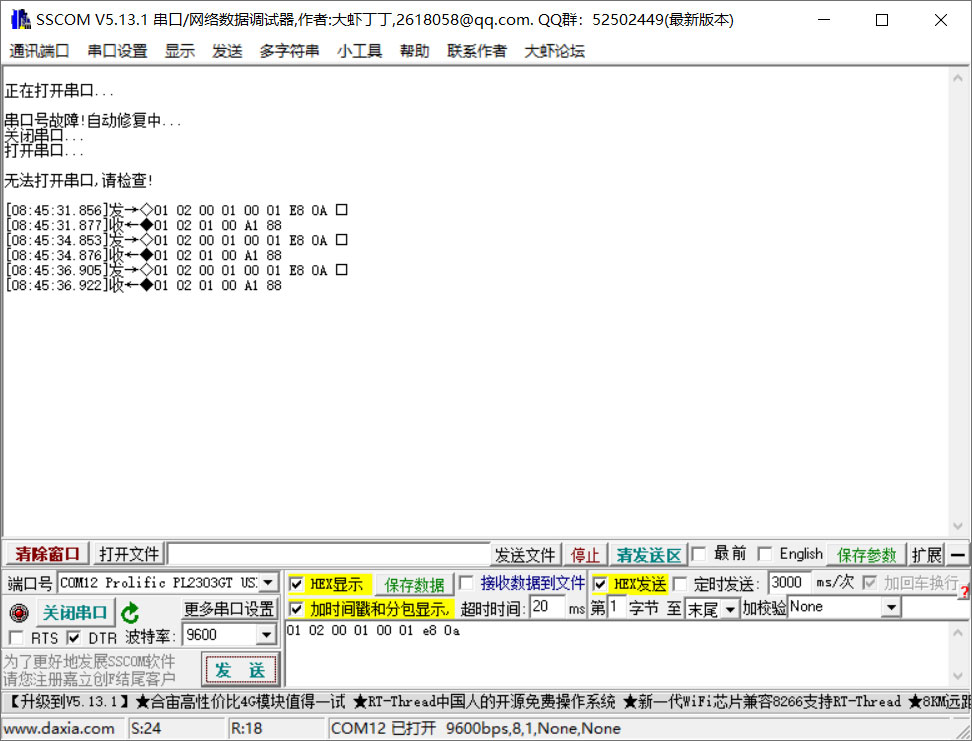Screen dimensions: 972x741
Task: Click the 08:45:34.876 received log line
Action: point(143,255)
